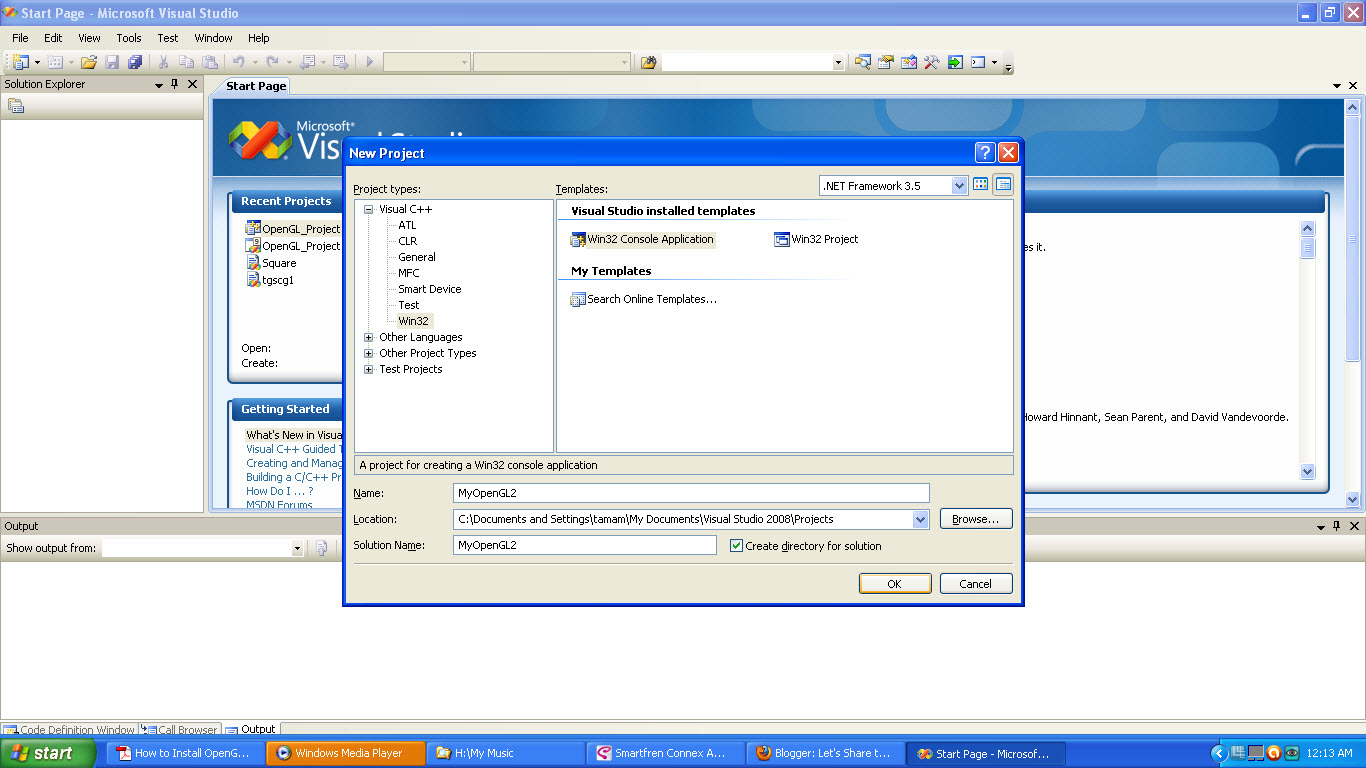Click the Undo arrow in the toolbar
The width and height of the screenshot is (1366, 768).
pos(238,62)
